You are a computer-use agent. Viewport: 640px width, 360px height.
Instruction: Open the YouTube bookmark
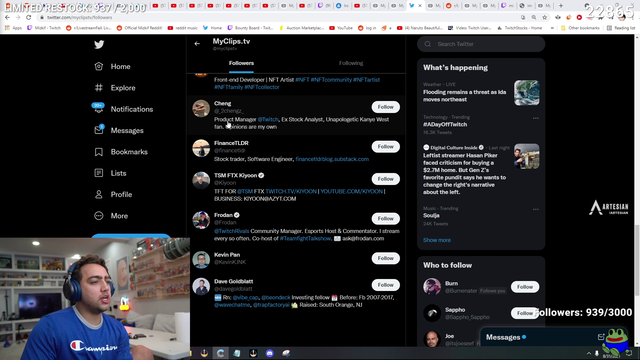(x=341, y=28)
